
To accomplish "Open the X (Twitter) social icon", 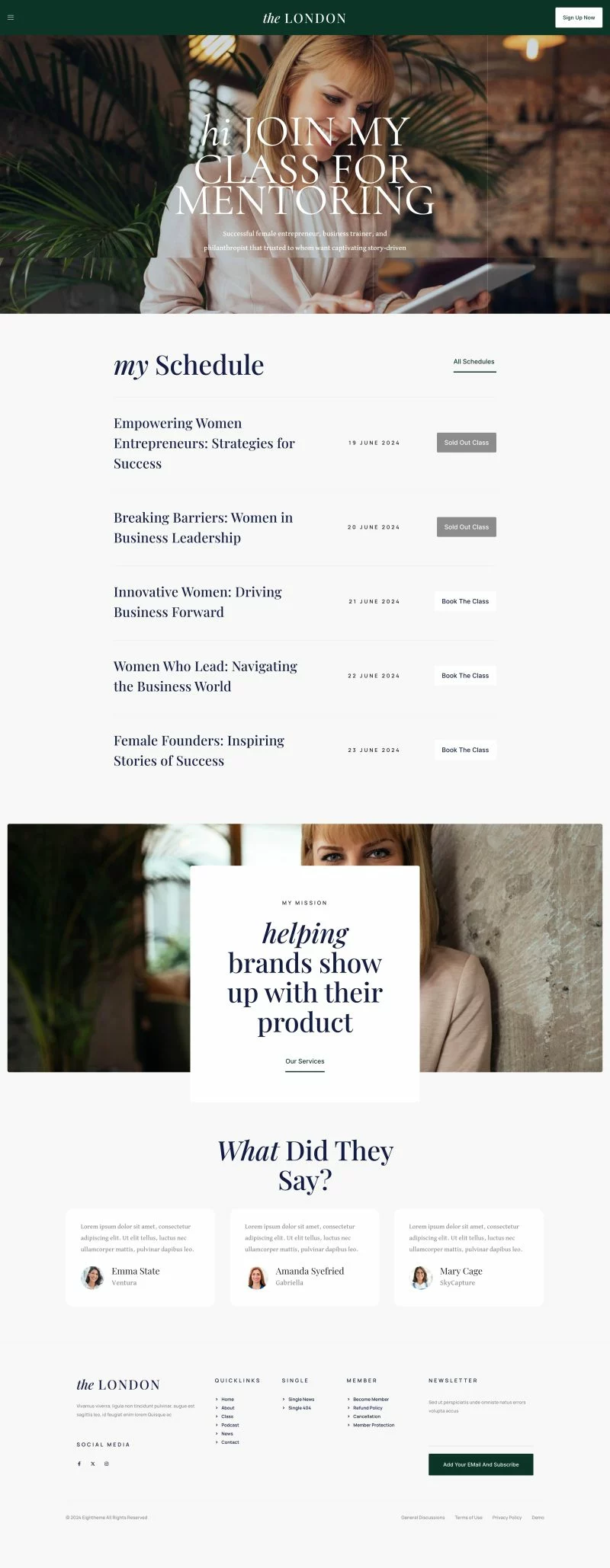I will tap(93, 1464).
